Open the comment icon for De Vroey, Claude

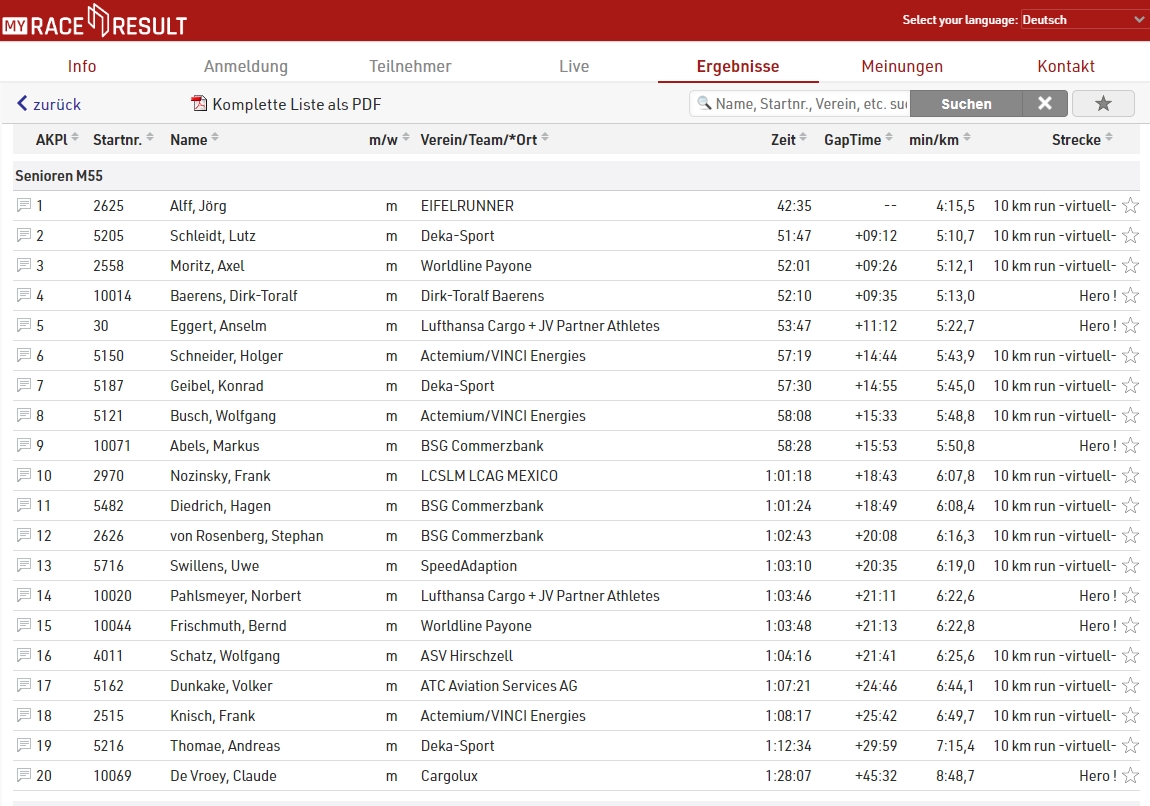[x=23, y=776]
